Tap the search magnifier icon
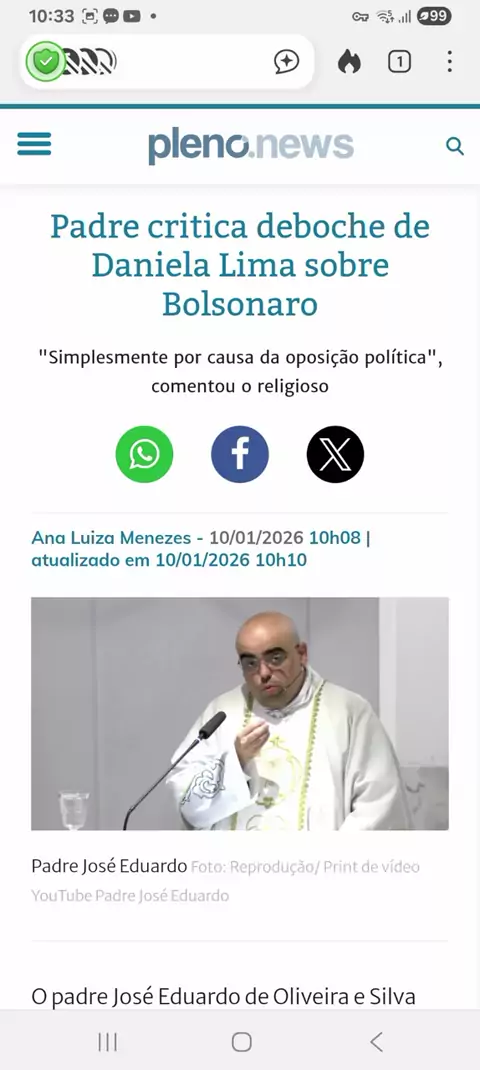Image resolution: width=480 pixels, height=1070 pixels. (x=455, y=145)
